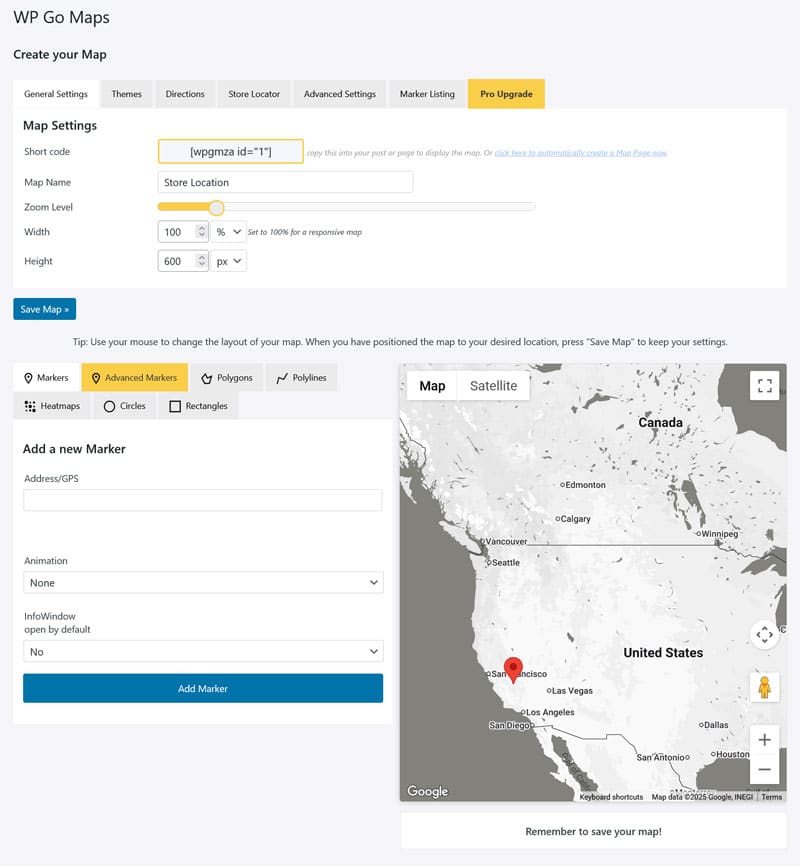Click the Edmonton map label

point(585,485)
